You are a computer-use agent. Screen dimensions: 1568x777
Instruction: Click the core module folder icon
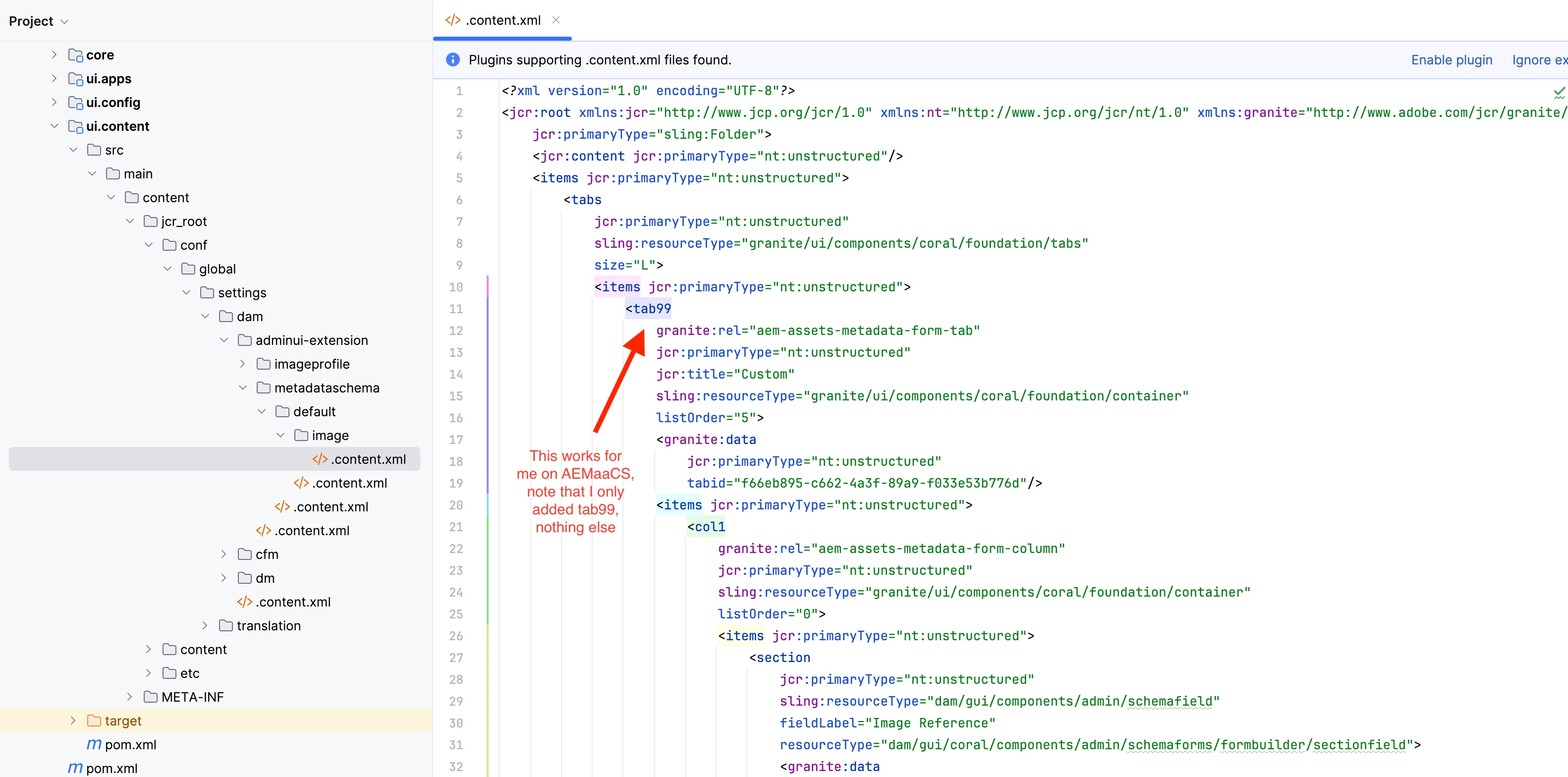pyautogui.click(x=75, y=55)
